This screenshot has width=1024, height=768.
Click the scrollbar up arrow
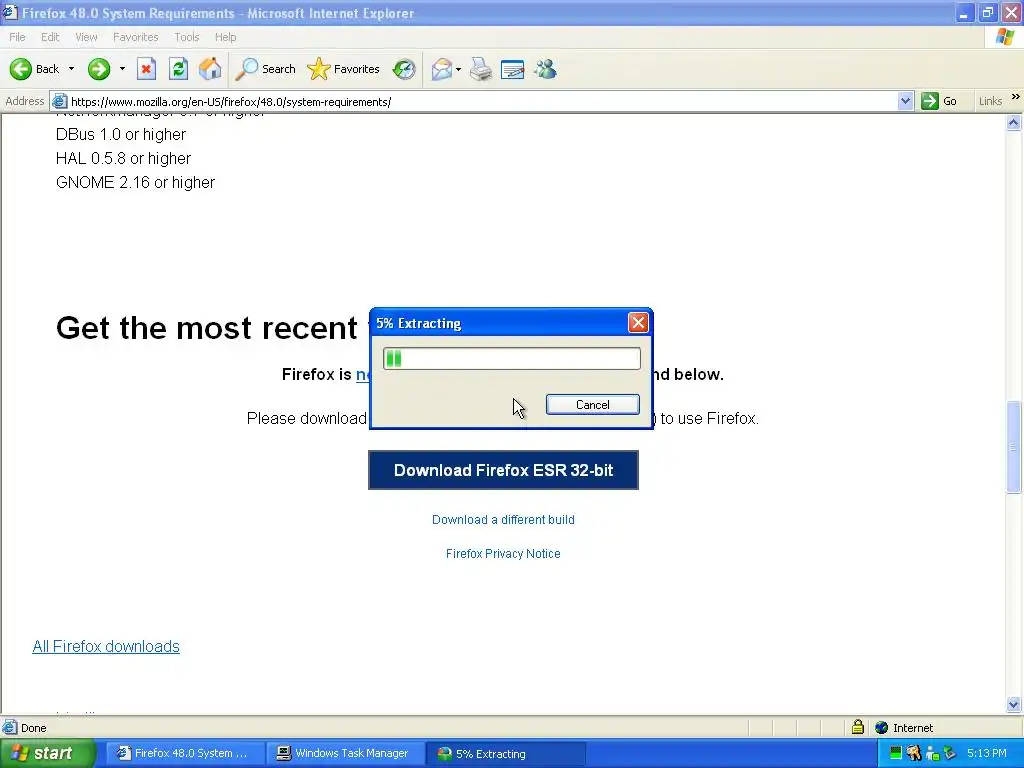coord(1014,122)
